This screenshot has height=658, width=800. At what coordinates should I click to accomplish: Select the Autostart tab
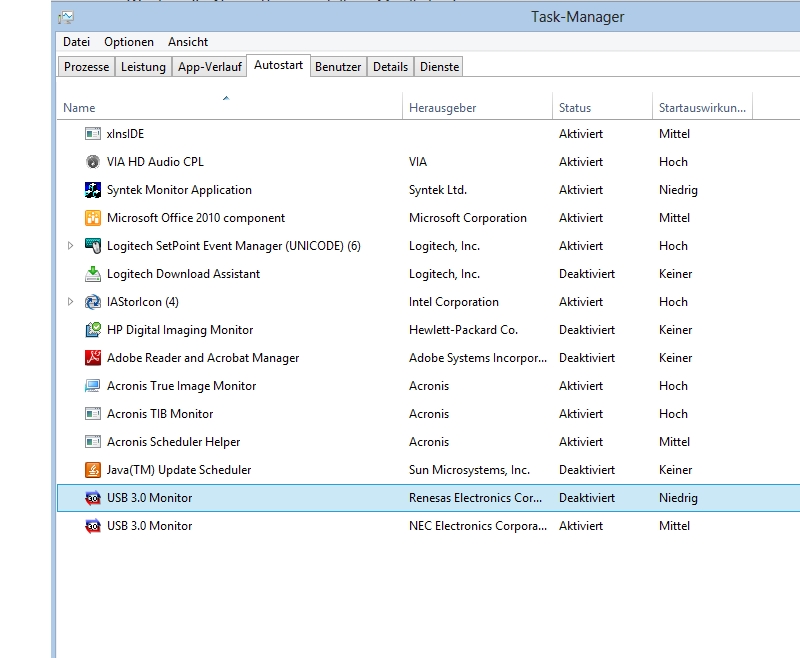279,65
